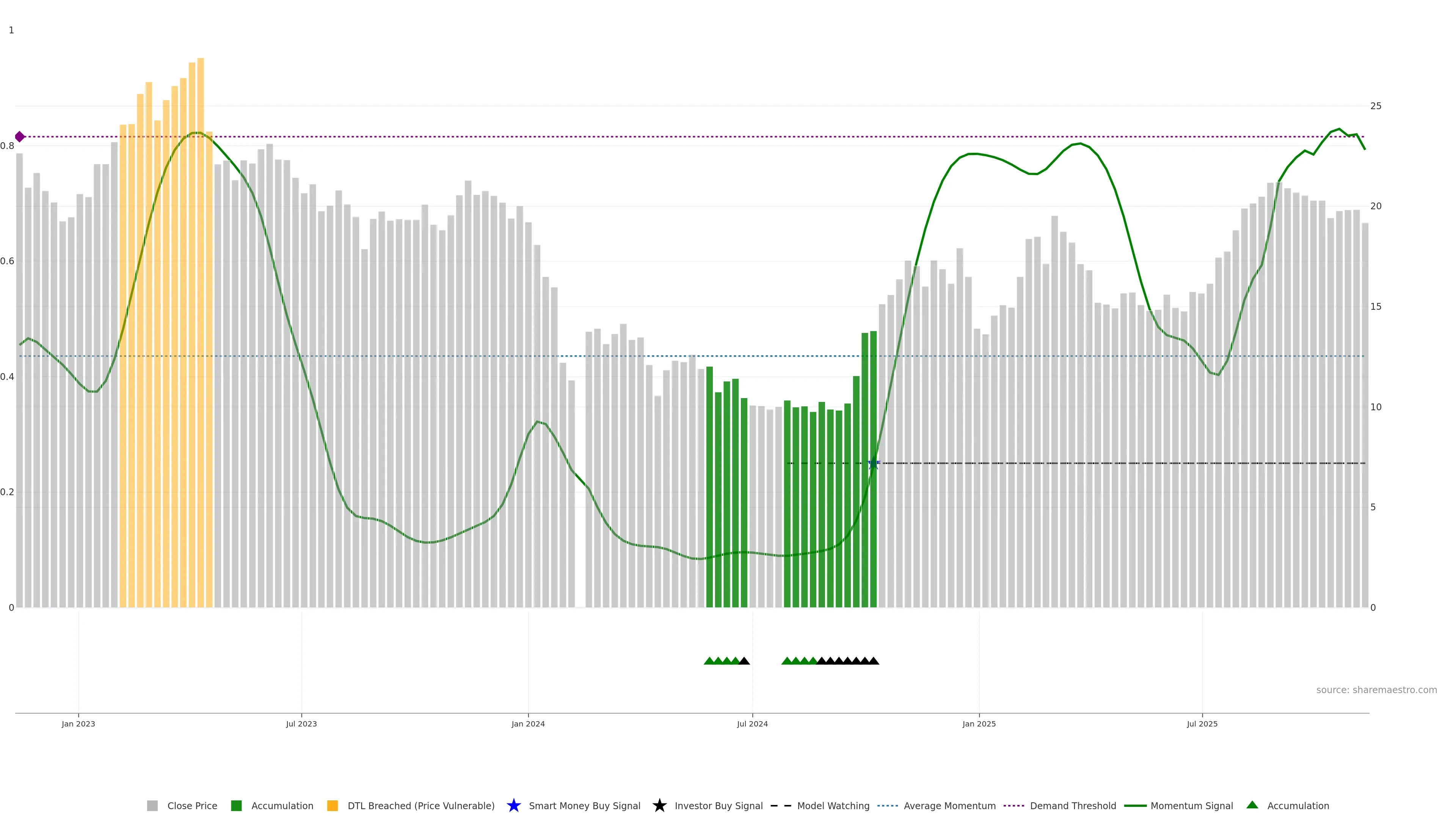
Task: Click the Jul 2025 axis label
Action: (1202, 723)
